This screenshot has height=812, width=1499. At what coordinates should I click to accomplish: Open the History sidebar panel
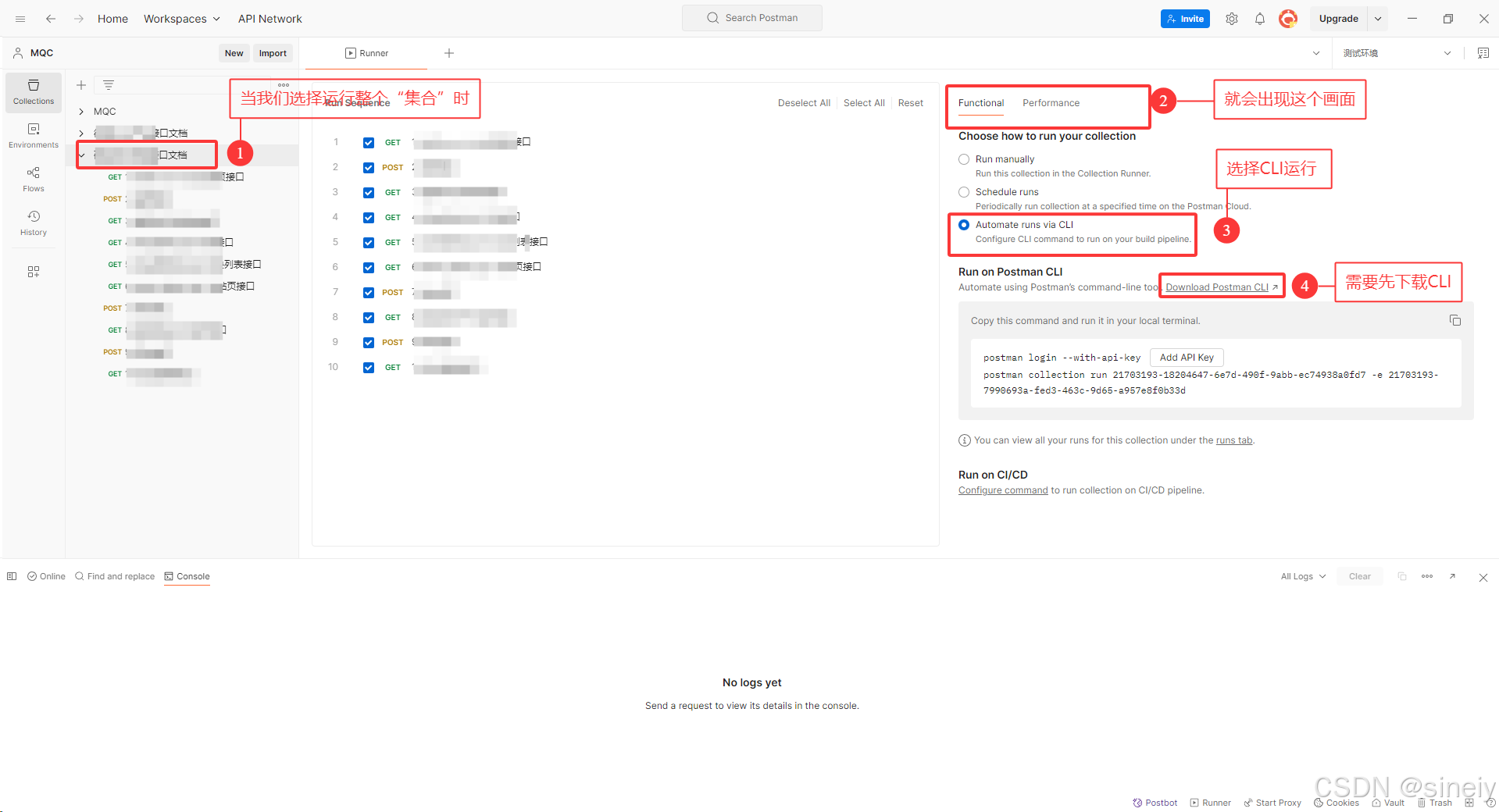click(34, 223)
